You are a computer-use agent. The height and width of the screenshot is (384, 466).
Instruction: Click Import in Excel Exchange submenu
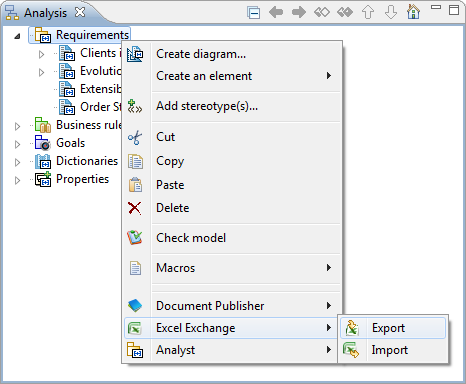(393, 350)
